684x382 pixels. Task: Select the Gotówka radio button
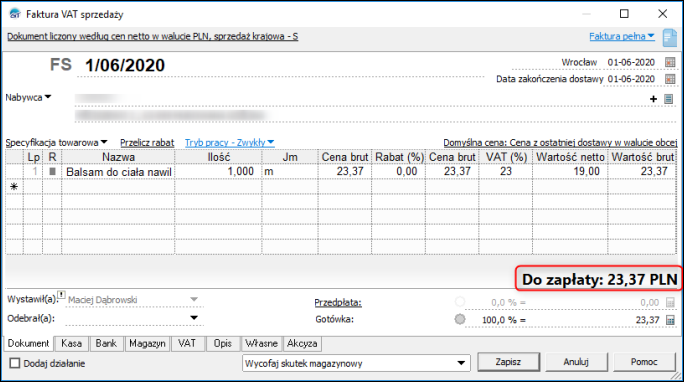[460, 319]
